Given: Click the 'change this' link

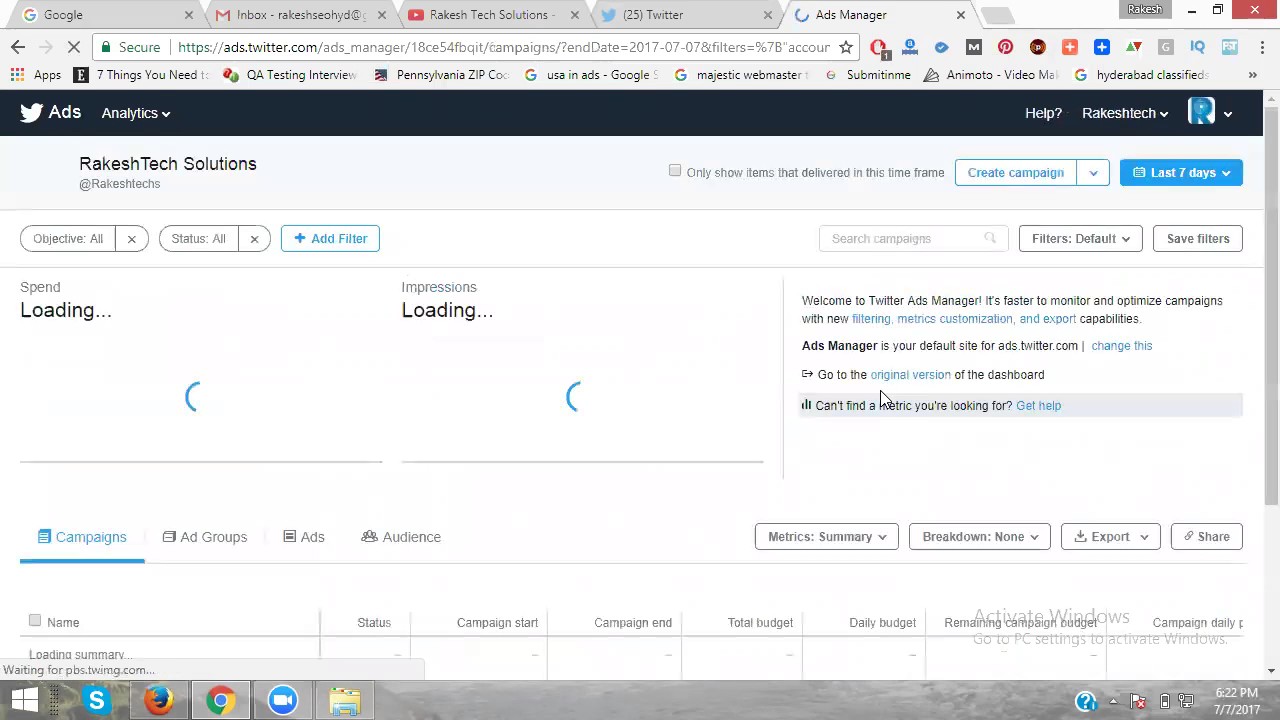Looking at the screenshot, I should pos(1121,346).
